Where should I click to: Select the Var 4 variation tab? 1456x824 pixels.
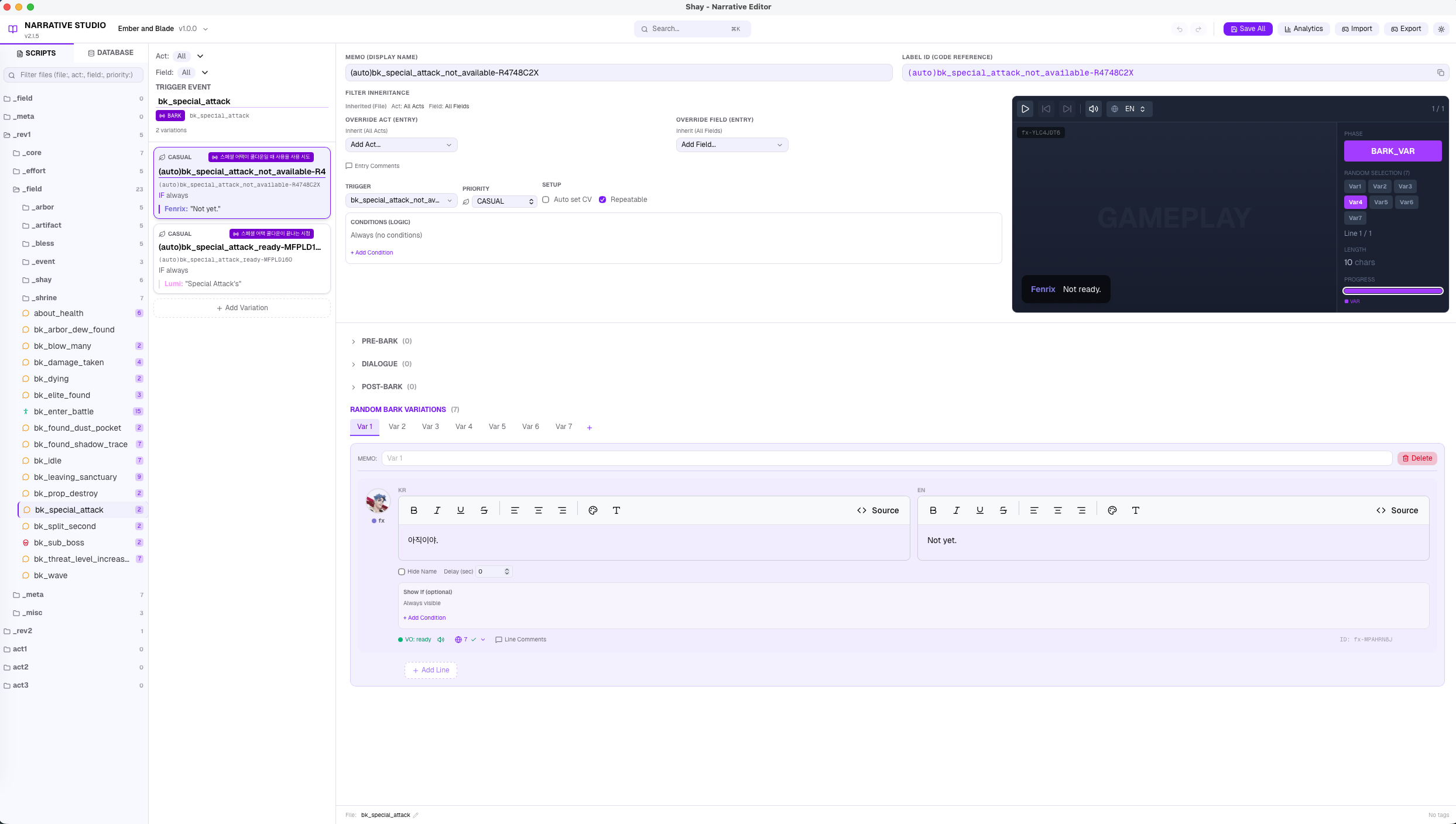click(464, 427)
